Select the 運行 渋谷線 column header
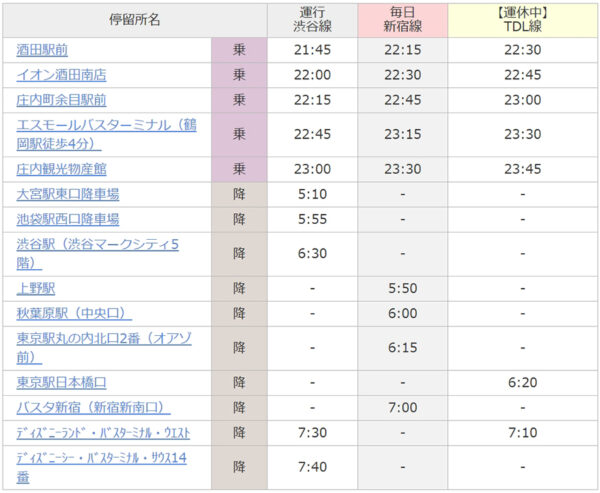Screen dimensions: 600x493 click(x=312, y=20)
